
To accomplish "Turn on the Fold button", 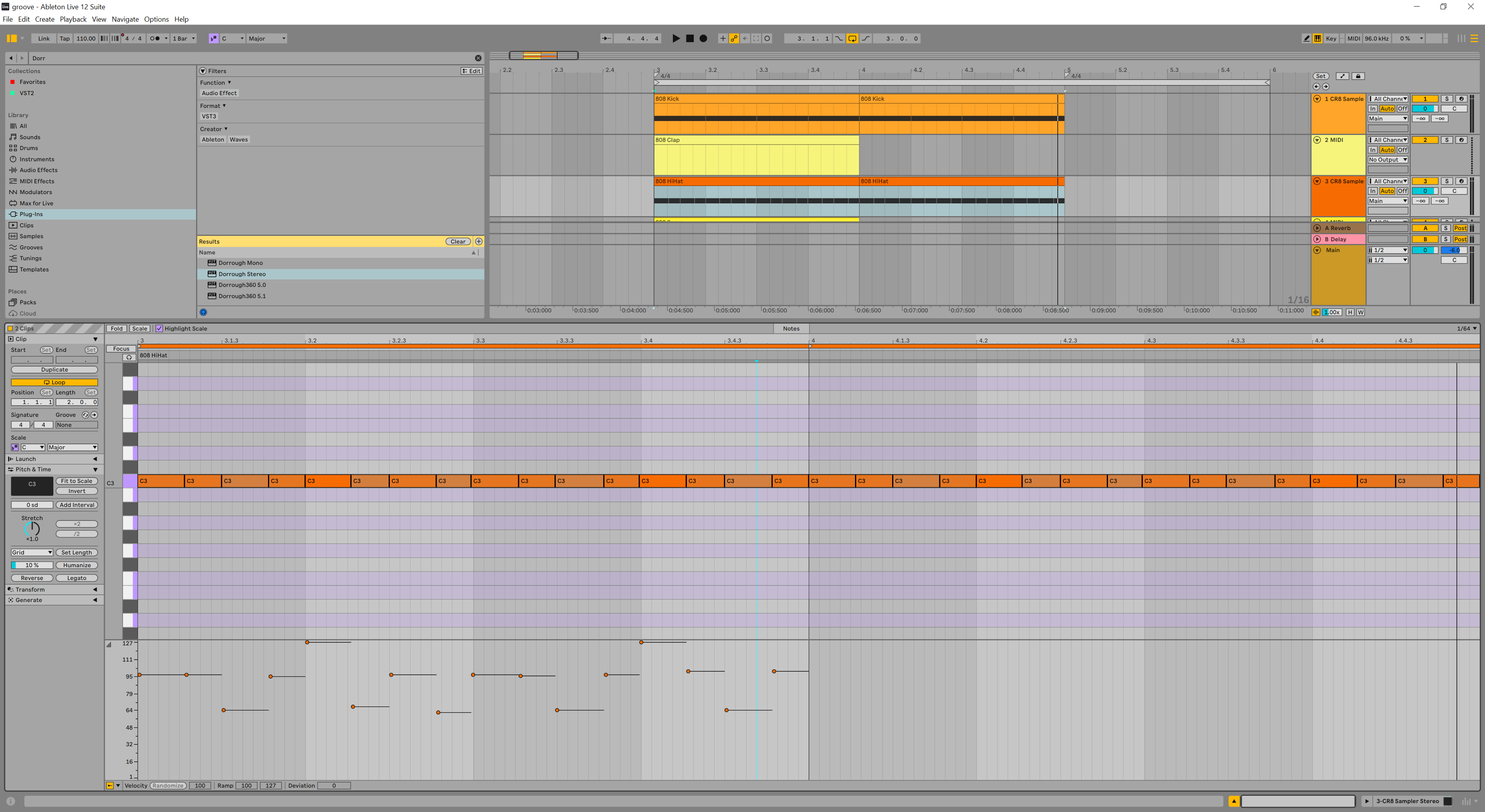I will tap(116, 329).
